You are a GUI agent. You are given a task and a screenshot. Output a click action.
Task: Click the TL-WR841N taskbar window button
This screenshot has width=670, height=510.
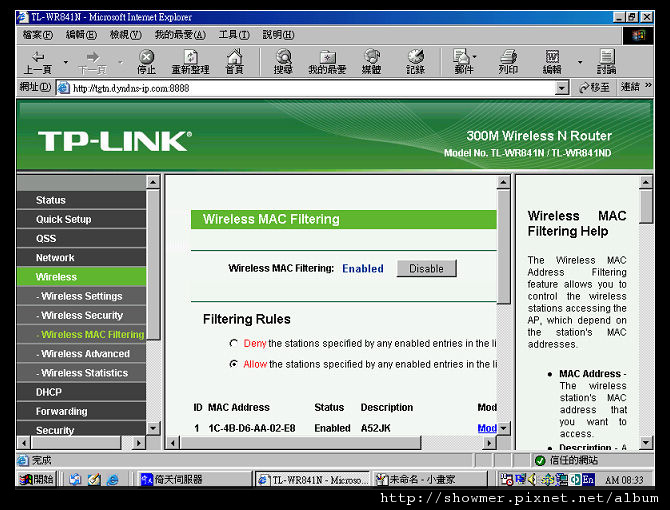tap(313, 480)
